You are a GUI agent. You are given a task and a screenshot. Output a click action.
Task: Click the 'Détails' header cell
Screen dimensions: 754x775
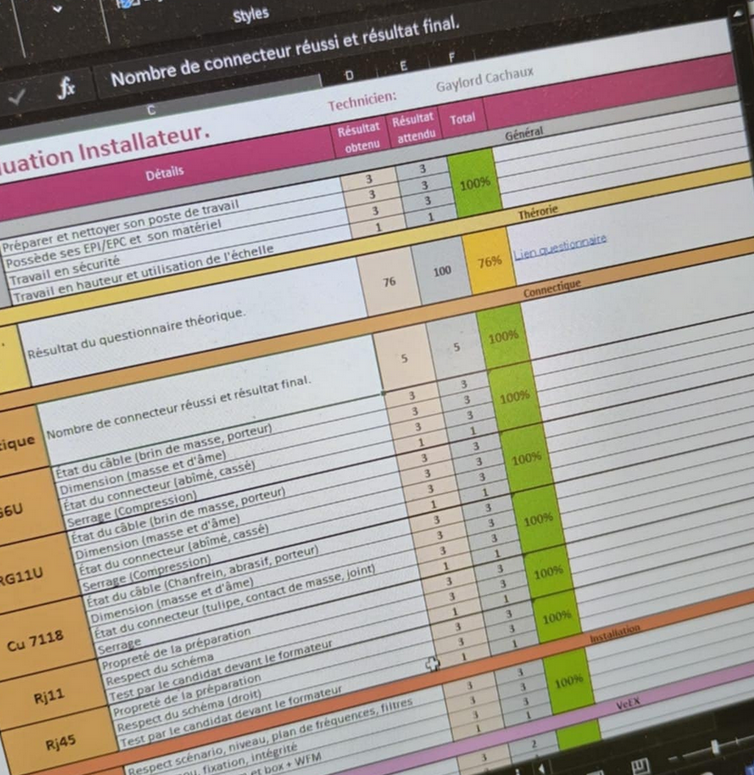tap(165, 173)
